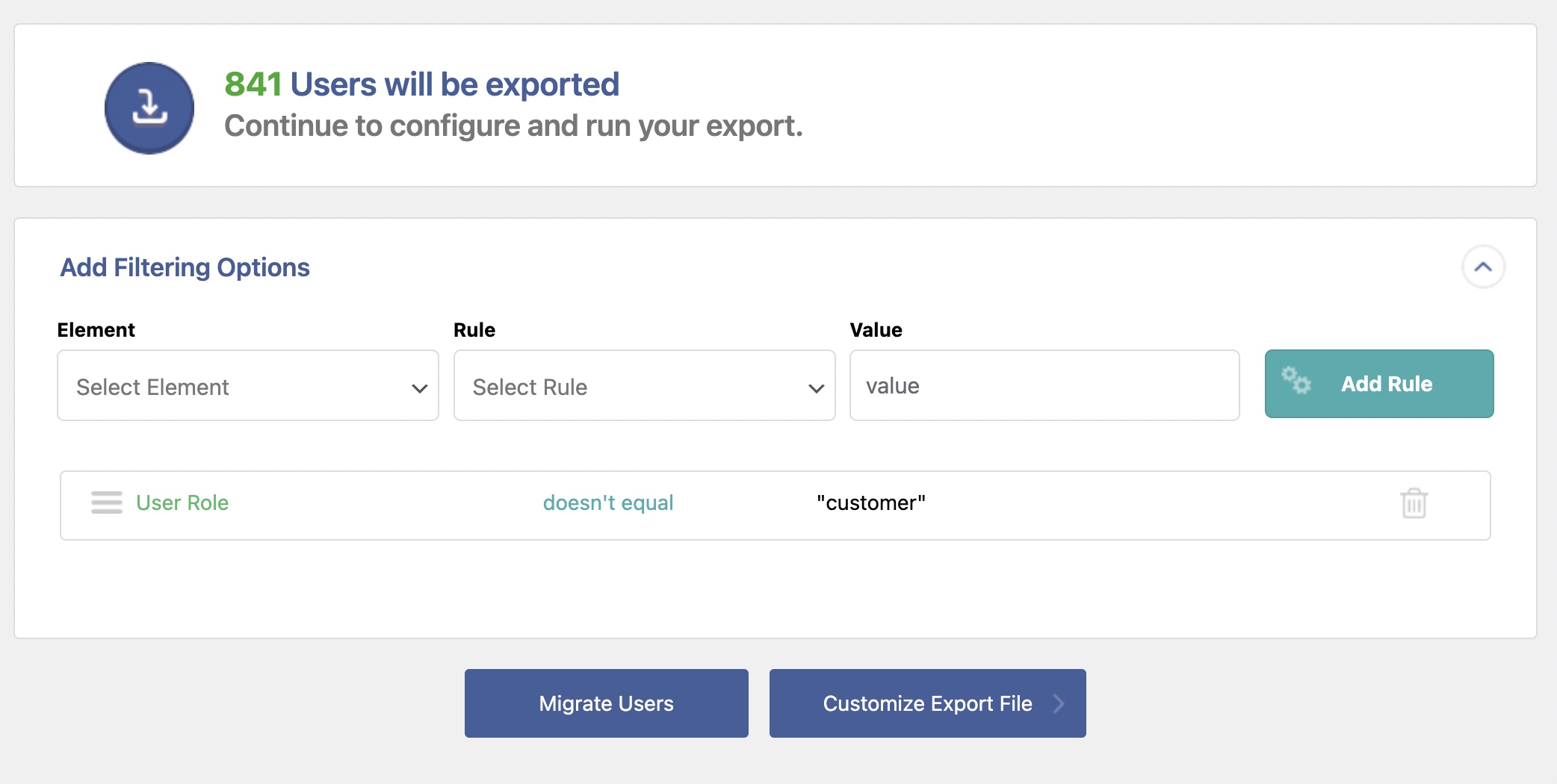This screenshot has width=1557, height=784.
Task: Open the Select Rule dropdown
Action: (x=643, y=386)
